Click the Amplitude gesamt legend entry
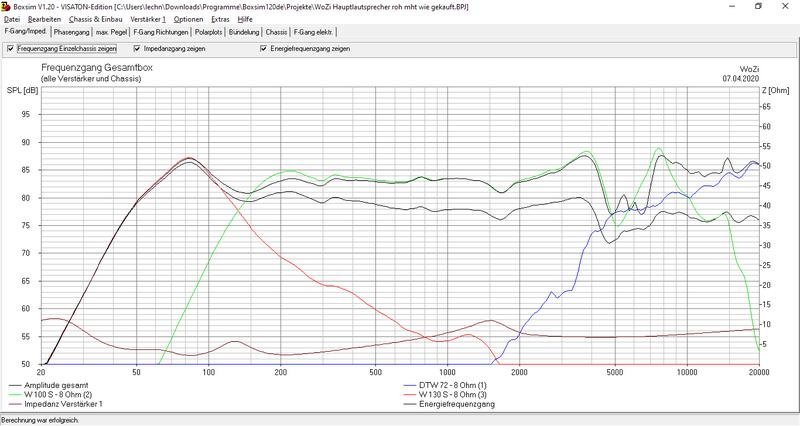 tap(49, 386)
